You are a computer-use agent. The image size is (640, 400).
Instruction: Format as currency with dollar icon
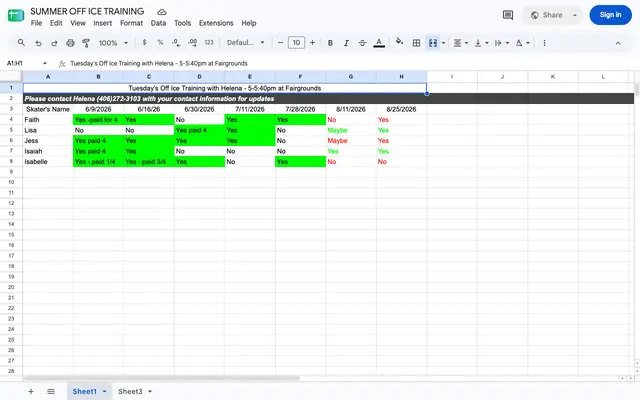pyautogui.click(x=144, y=42)
